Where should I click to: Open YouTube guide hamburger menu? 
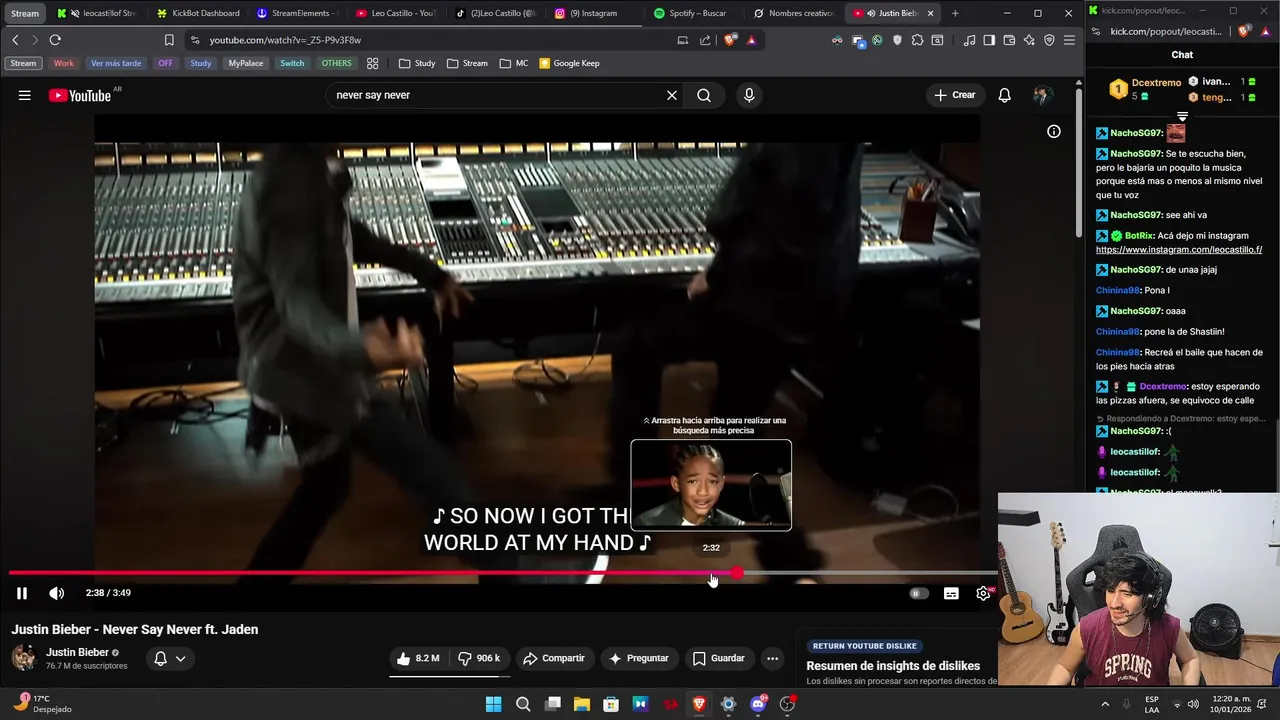(24, 95)
